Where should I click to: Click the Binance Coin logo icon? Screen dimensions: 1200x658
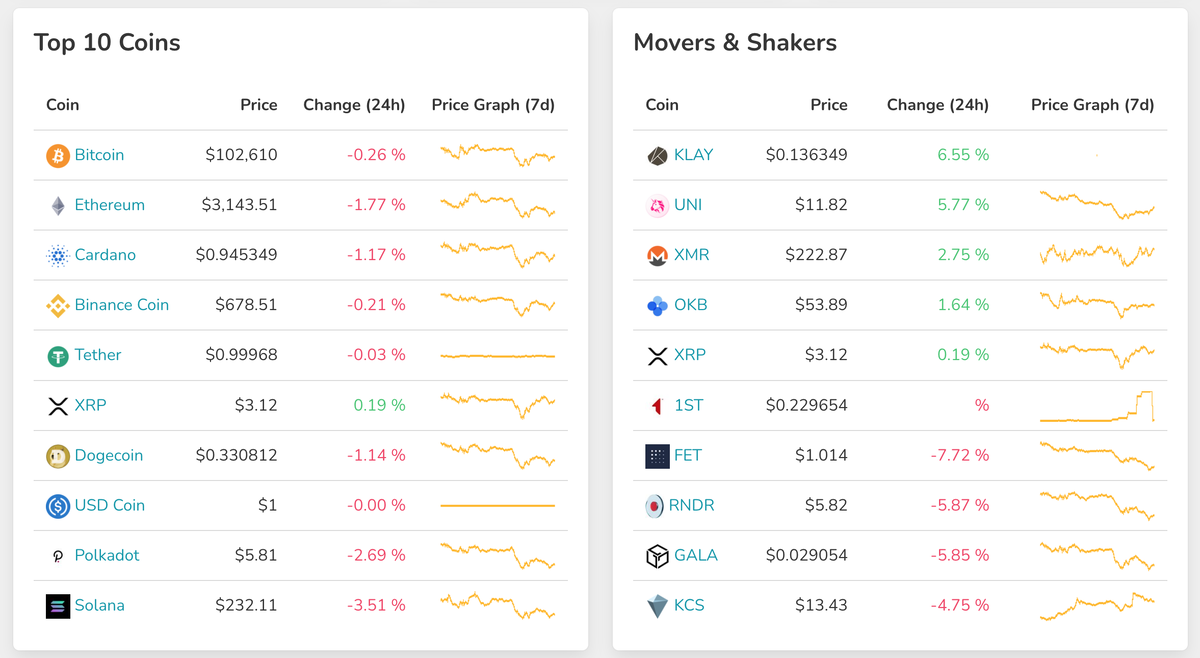point(58,306)
